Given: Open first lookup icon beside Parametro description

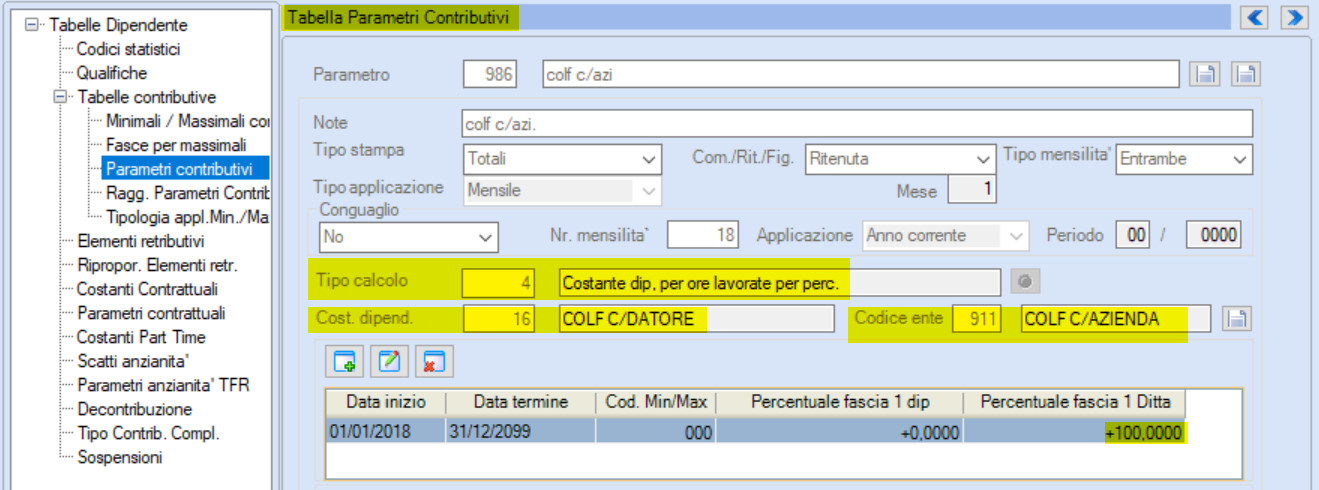Looking at the screenshot, I should [1204, 74].
